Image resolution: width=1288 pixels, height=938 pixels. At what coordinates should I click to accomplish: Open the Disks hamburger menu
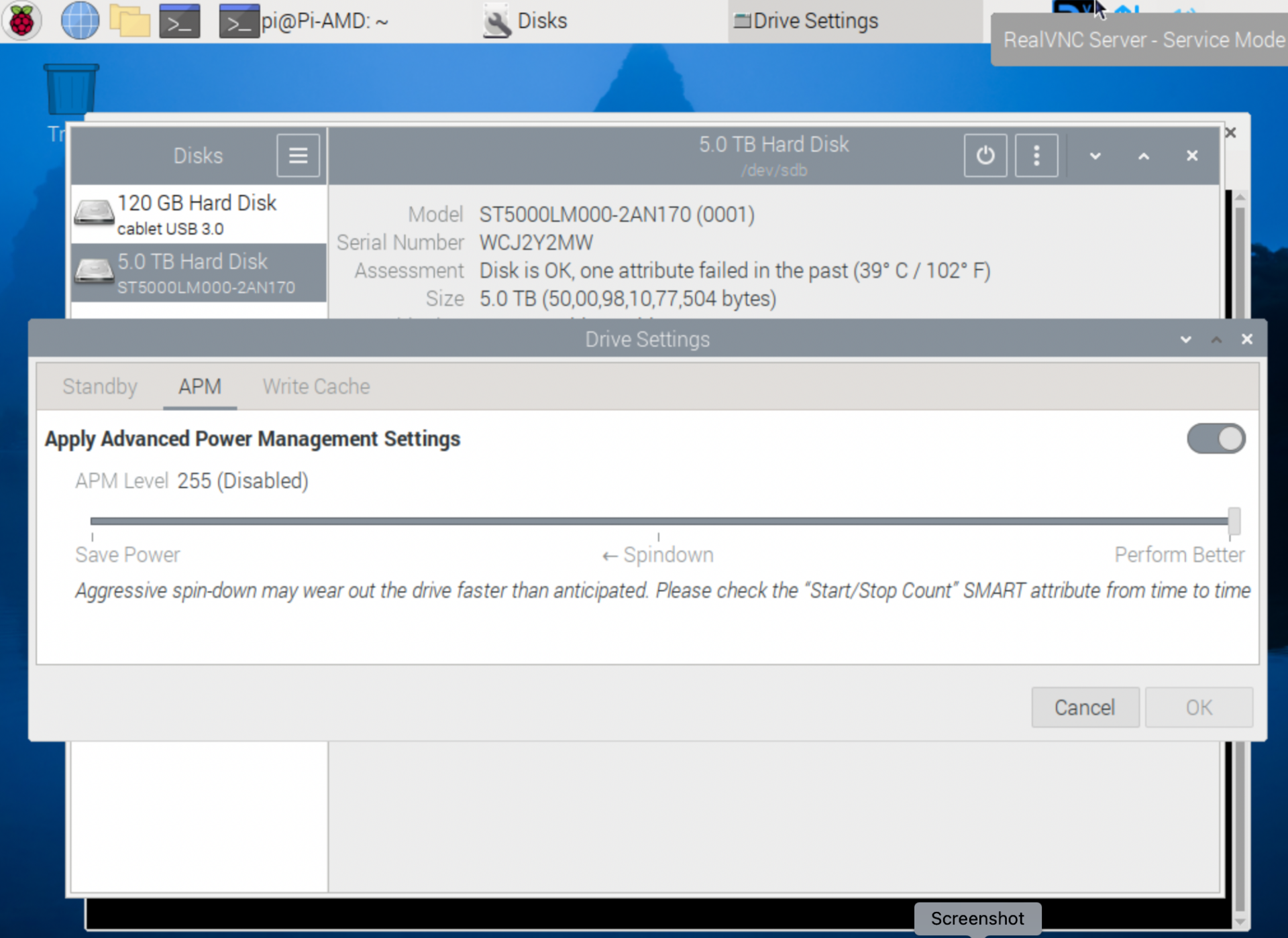tap(297, 155)
